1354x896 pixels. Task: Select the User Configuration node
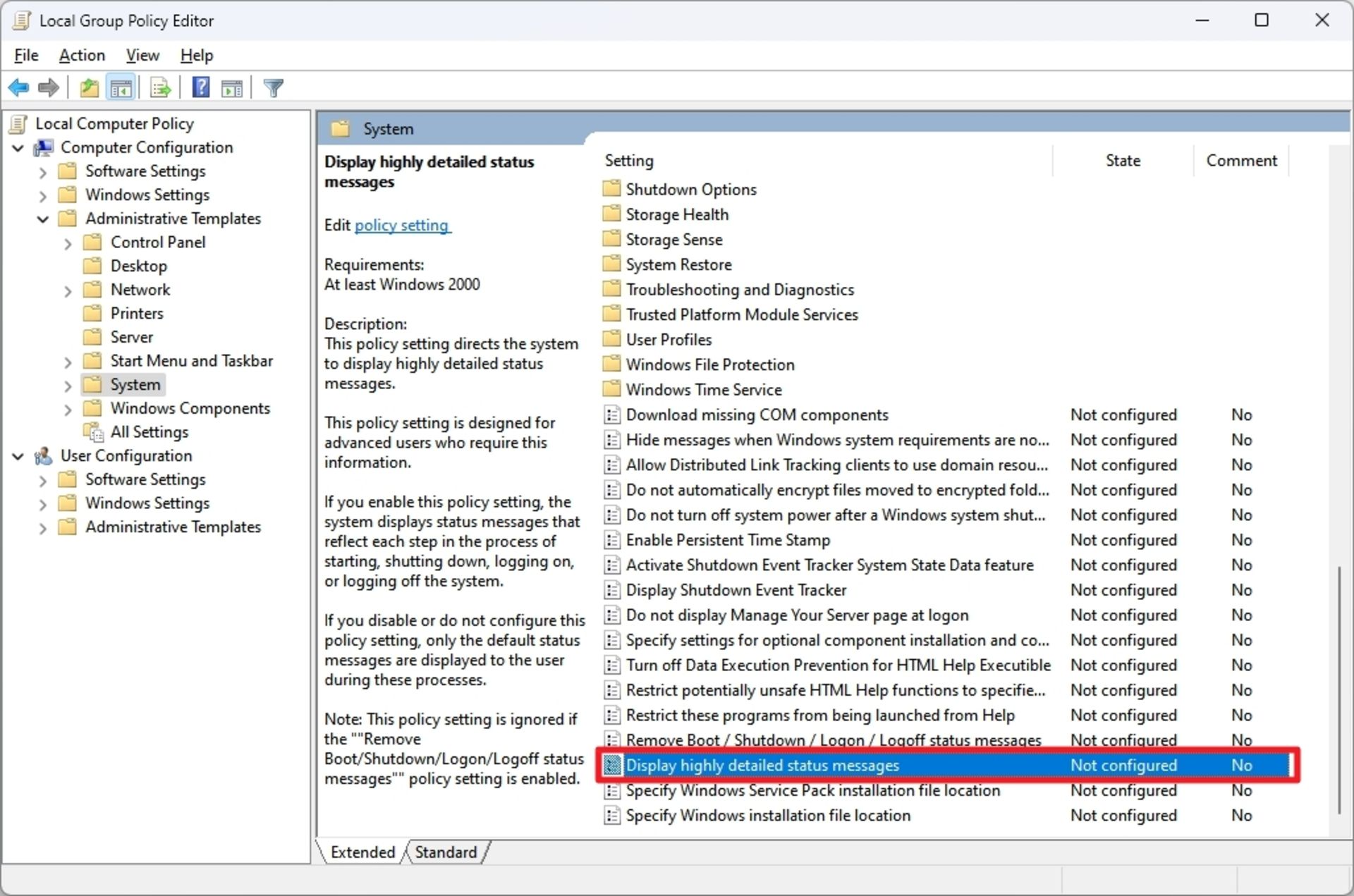(x=126, y=455)
